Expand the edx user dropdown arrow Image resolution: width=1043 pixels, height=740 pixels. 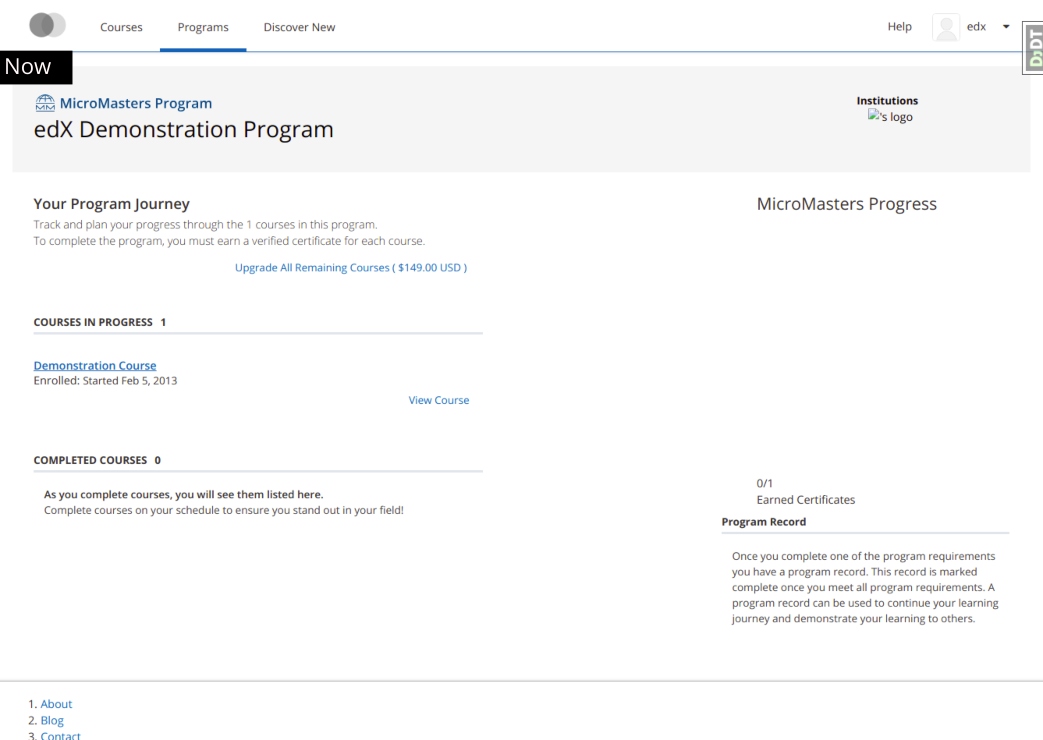1006,27
